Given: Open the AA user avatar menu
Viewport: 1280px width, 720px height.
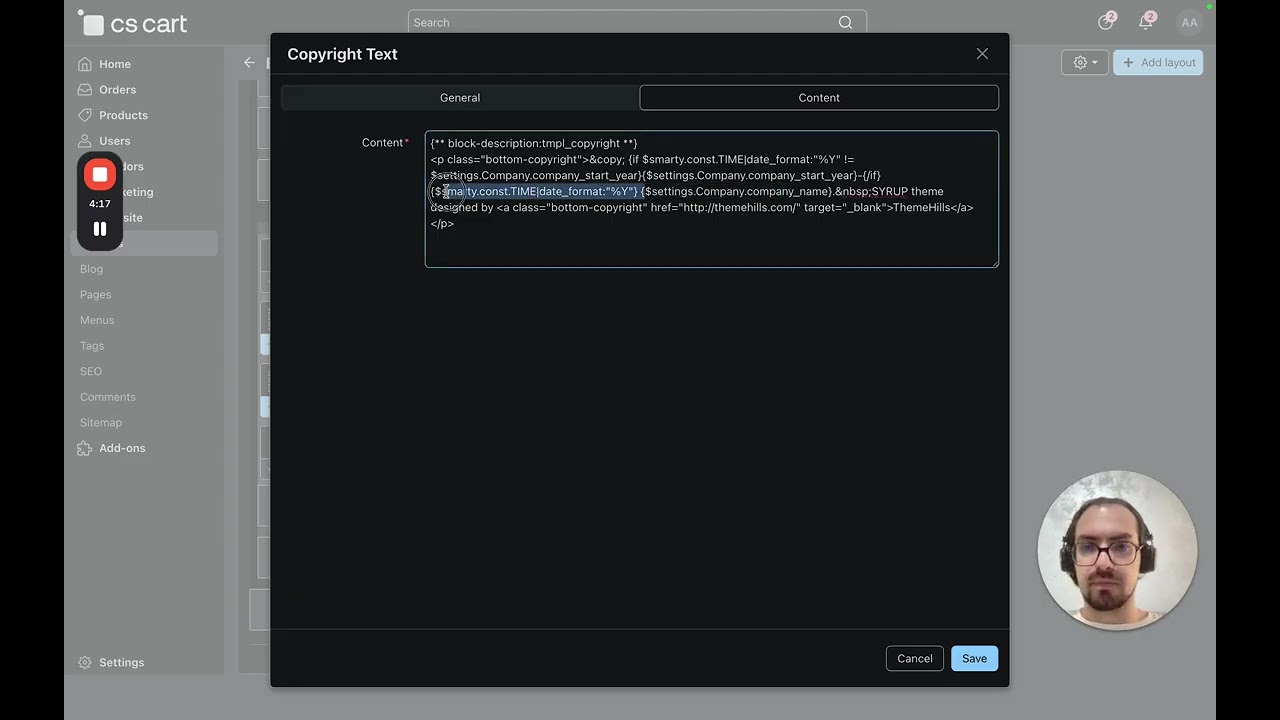Looking at the screenshot, I should coord(1189,22).
